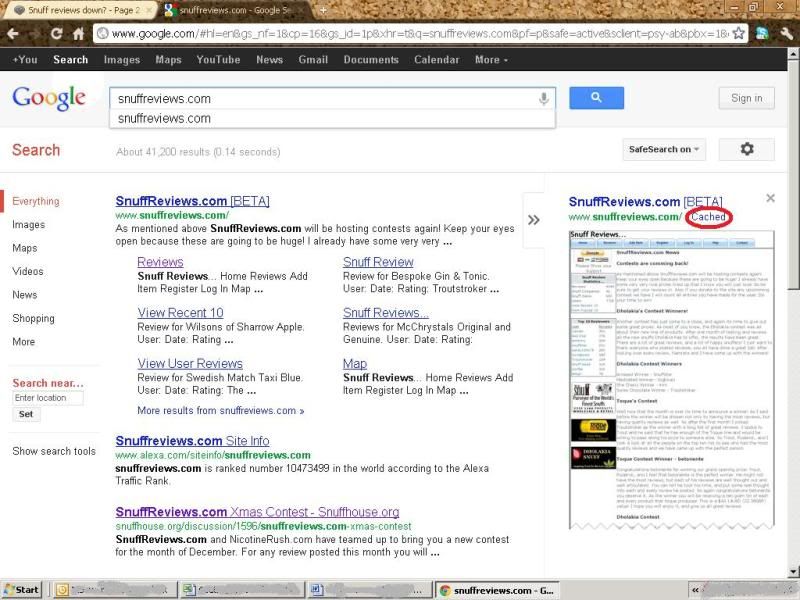
Task: Open Documents in the top black bar
Action: coord(370,60)
